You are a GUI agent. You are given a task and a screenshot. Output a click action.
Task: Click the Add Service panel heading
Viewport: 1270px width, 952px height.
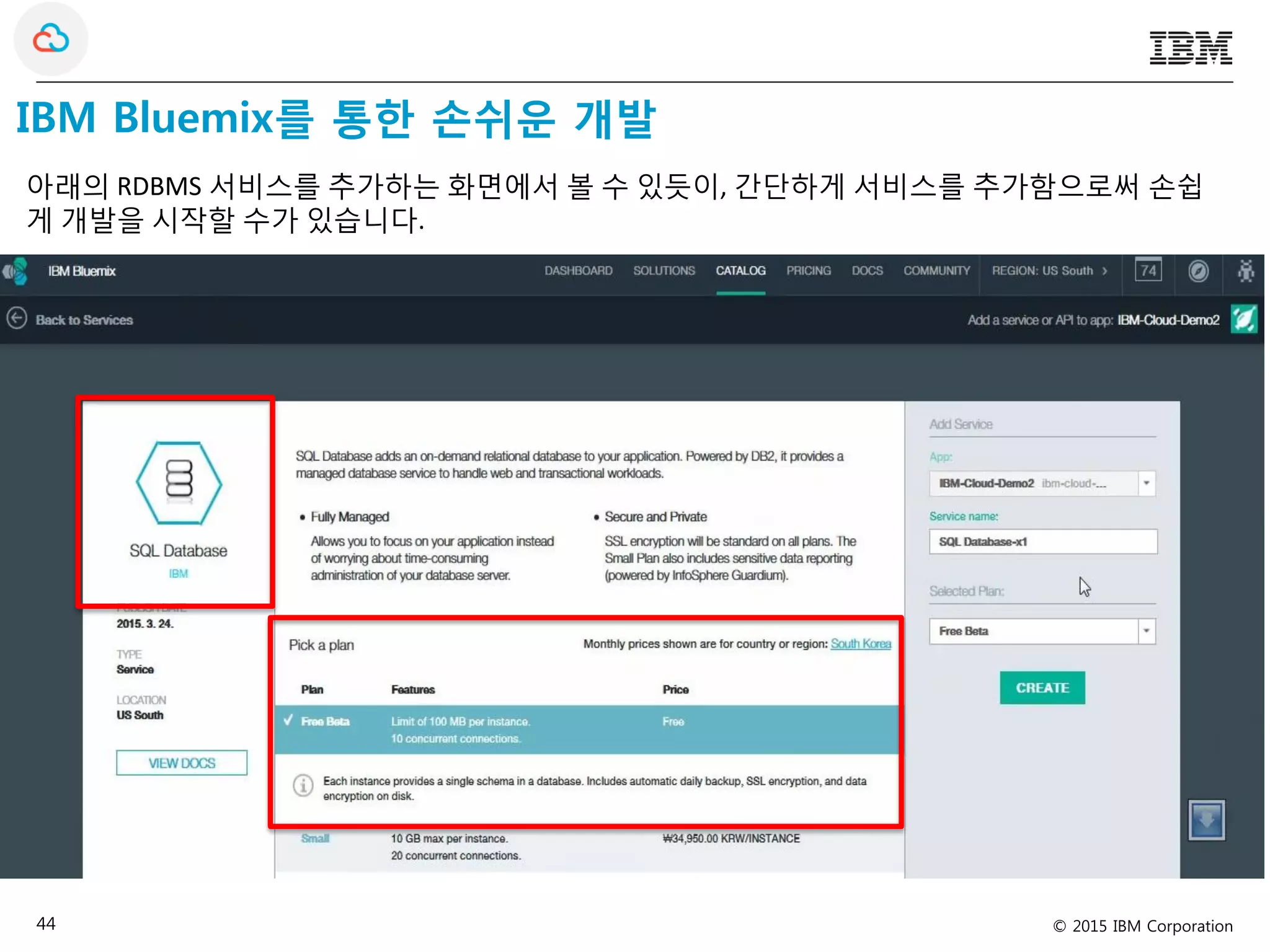(961, 425)
